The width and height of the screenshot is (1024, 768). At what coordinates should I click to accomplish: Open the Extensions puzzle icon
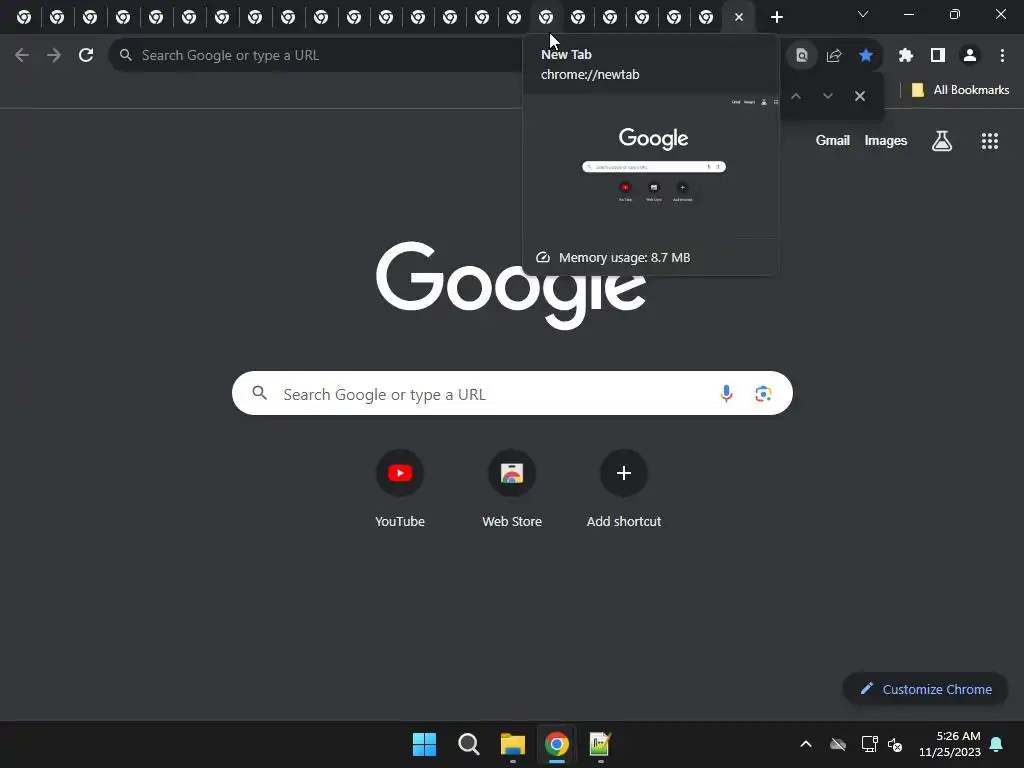906,56
